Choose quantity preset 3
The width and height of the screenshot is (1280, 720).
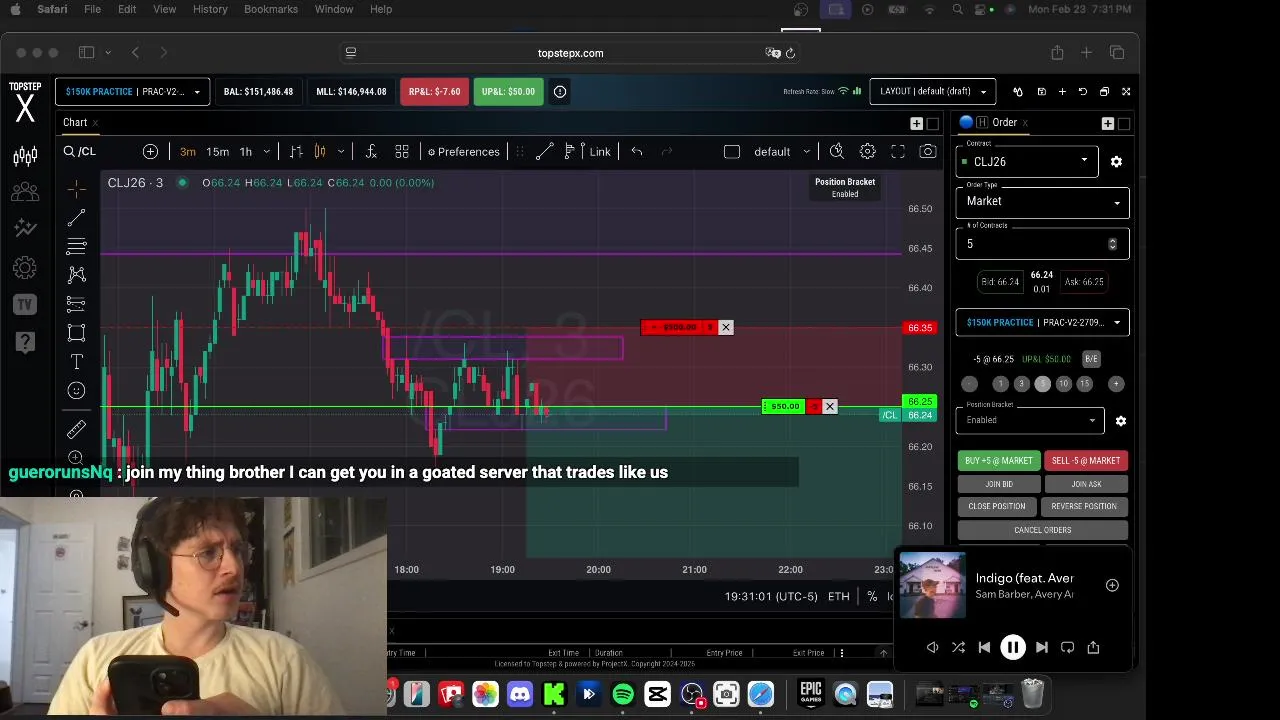pos(1021,384)
